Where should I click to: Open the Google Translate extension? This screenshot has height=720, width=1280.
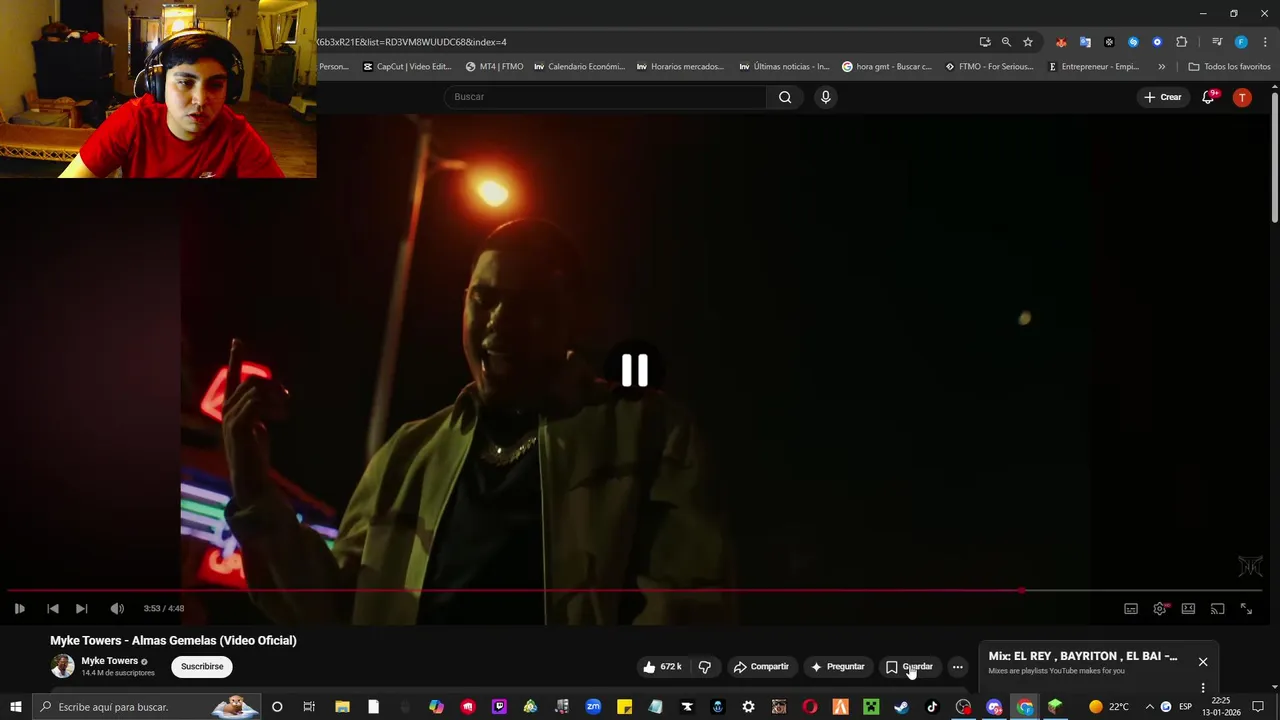pyautogui.click(x=1085, y=42)
